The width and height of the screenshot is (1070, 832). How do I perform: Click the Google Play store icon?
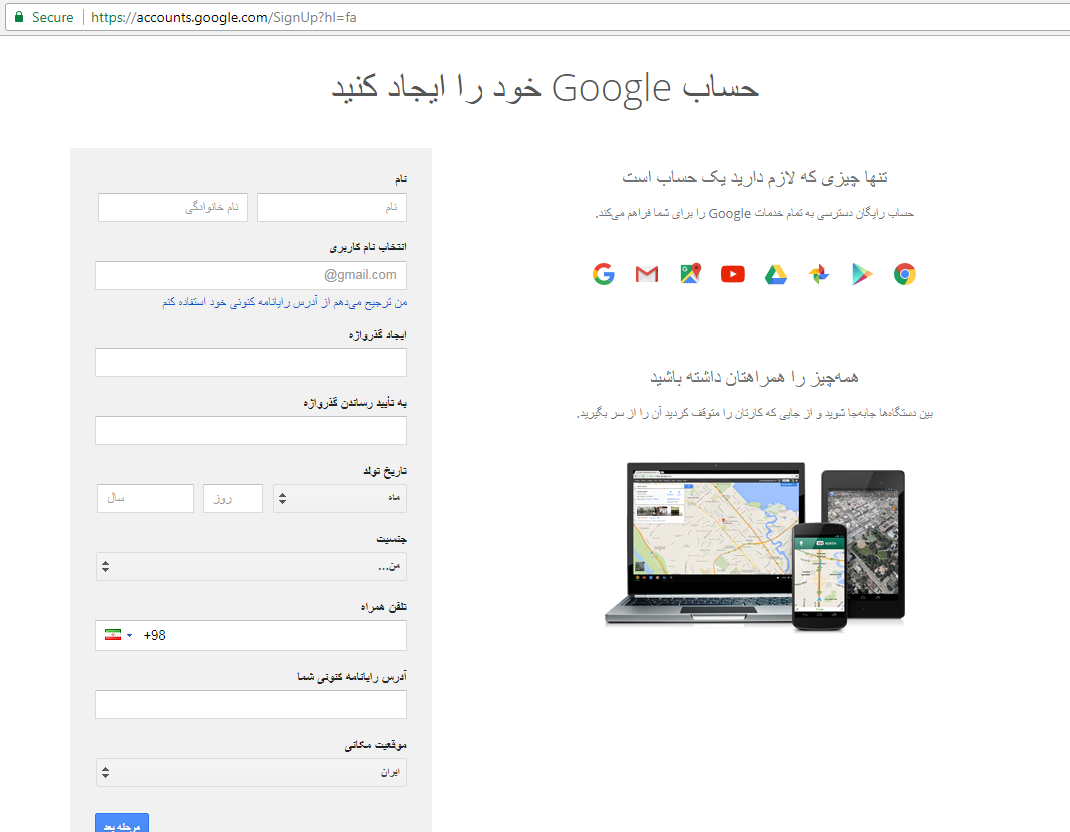[x=862, y=274]
